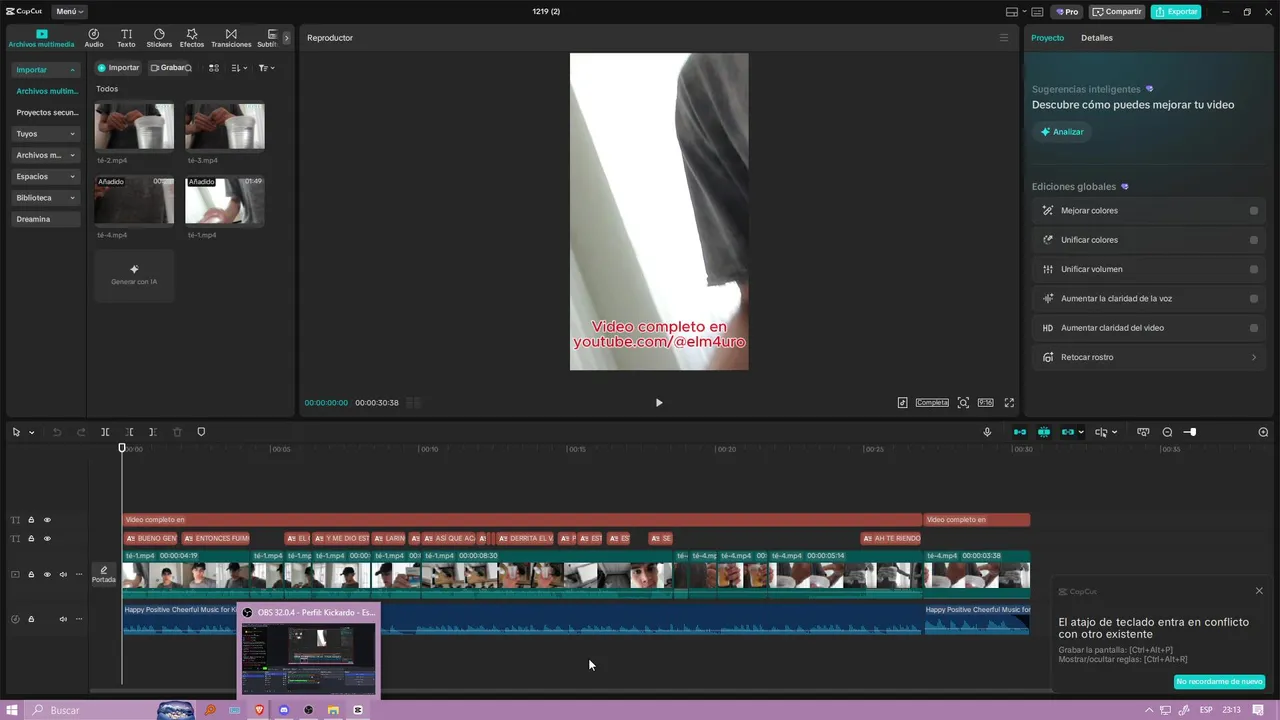The width and height of the screenshot is (1280, 720).
Task: Enable Unificar colores checkbox
Action: tap(1254, 240)
